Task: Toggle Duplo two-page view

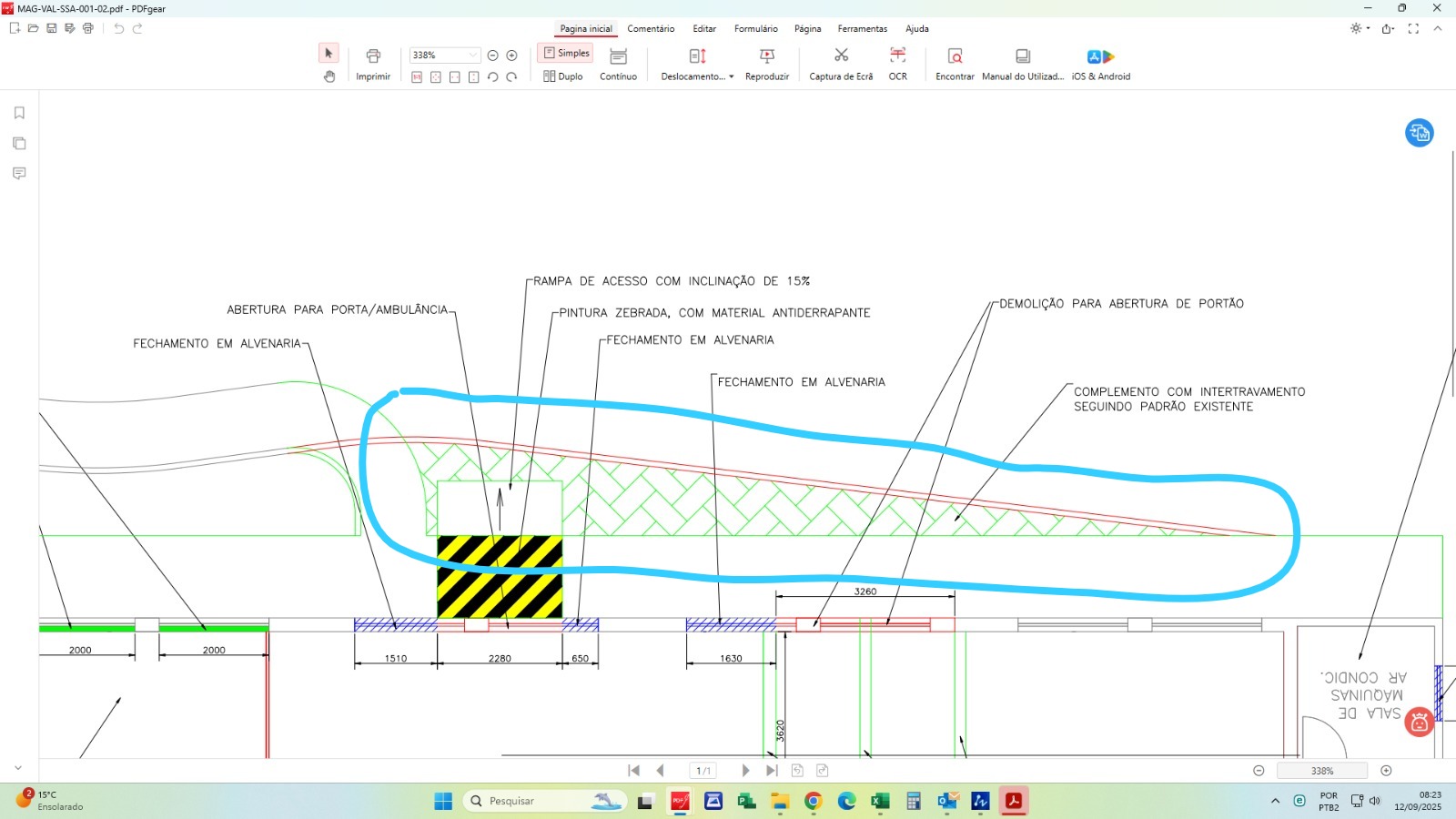Action: click(563, 76)
